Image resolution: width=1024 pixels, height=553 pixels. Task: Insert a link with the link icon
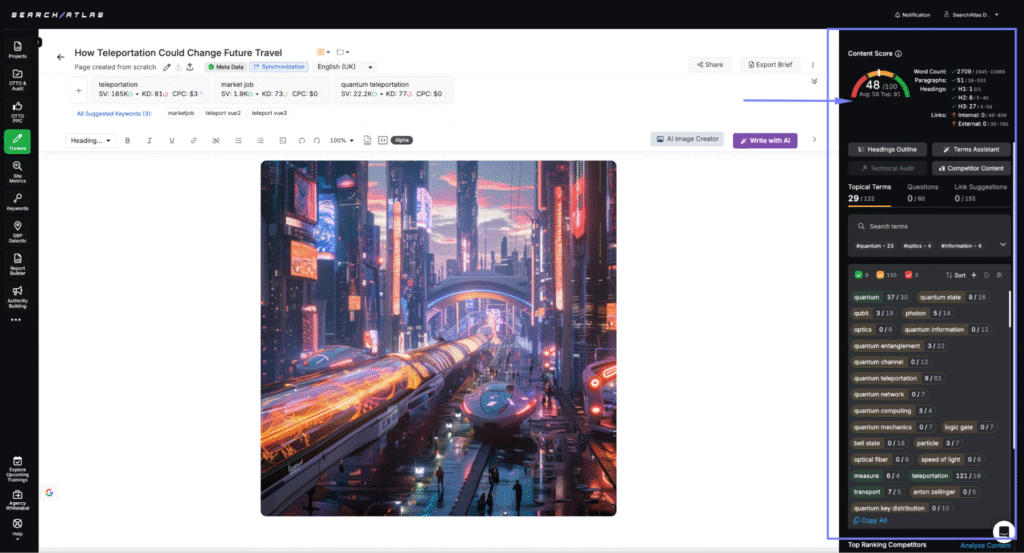click(x=194, y=140)
